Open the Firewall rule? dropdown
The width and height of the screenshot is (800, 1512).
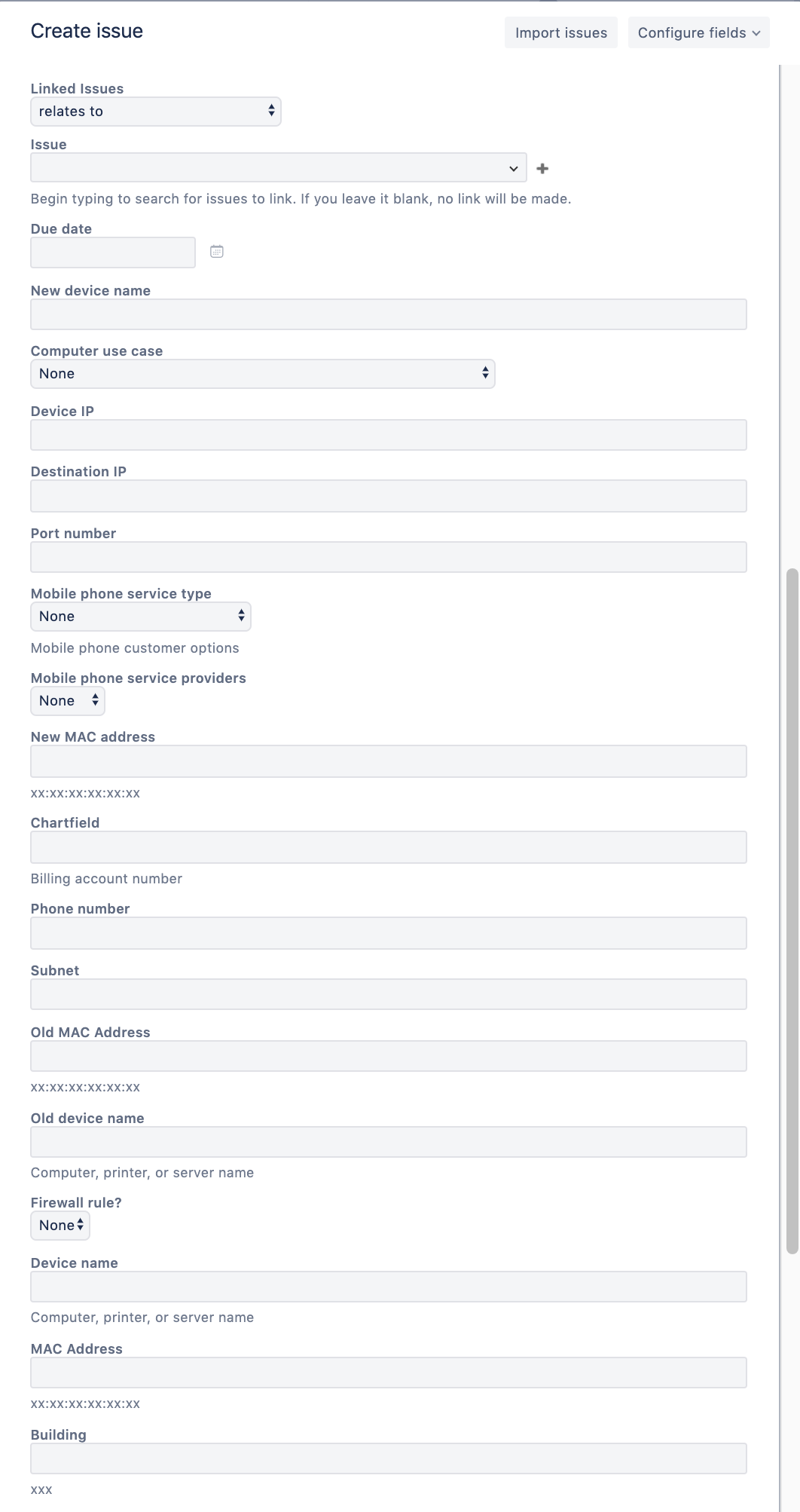pyautogui.click(x=60, y=1226)
